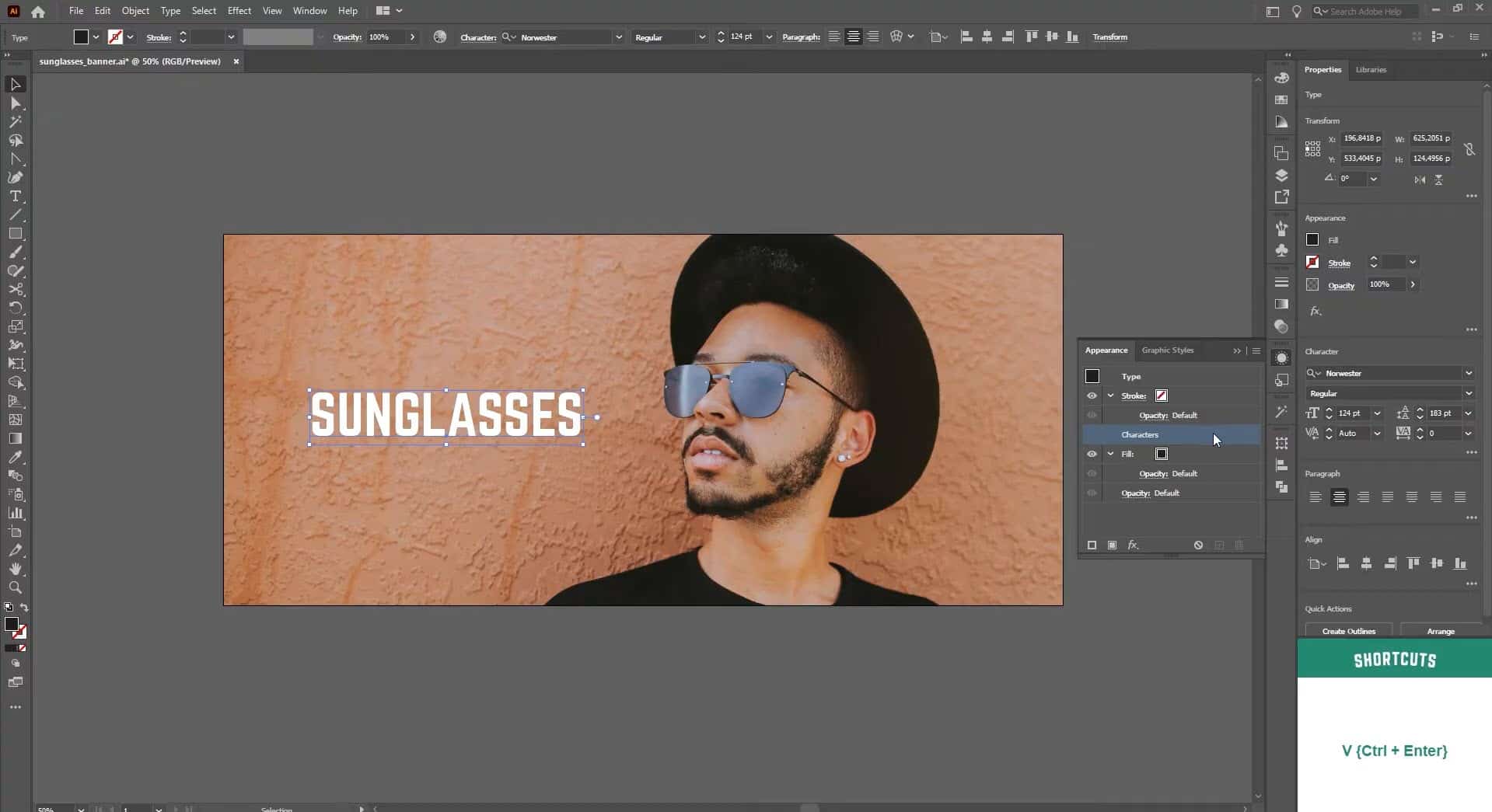
Task: Open the Layers panel from the dock
Action: point(1281,175)
